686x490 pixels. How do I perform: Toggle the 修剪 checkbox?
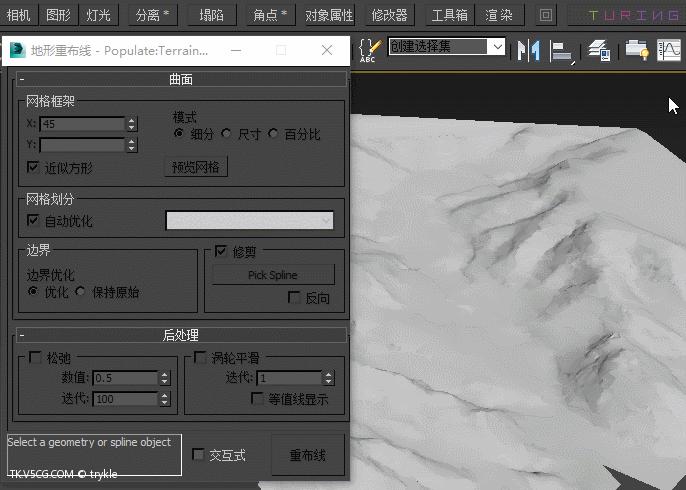click(220, 251)
